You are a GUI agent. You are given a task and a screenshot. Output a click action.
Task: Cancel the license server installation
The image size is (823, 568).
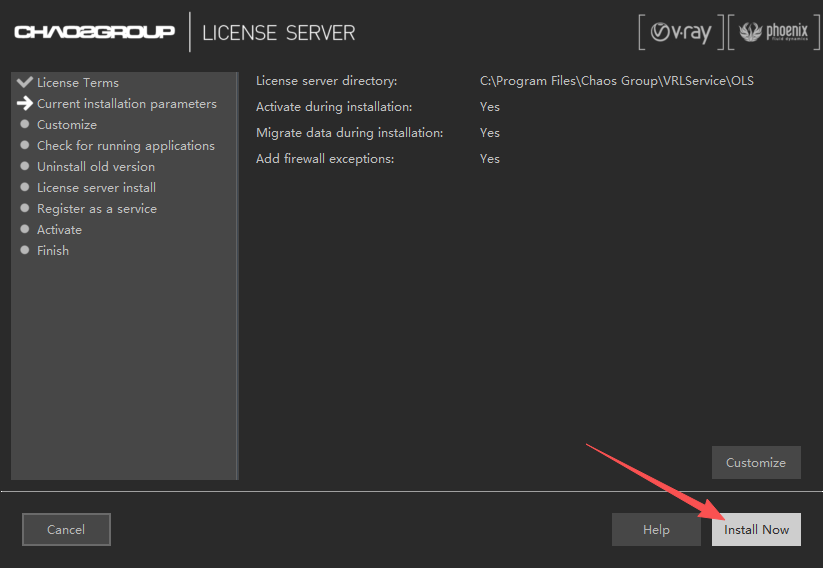pos(66,529)
